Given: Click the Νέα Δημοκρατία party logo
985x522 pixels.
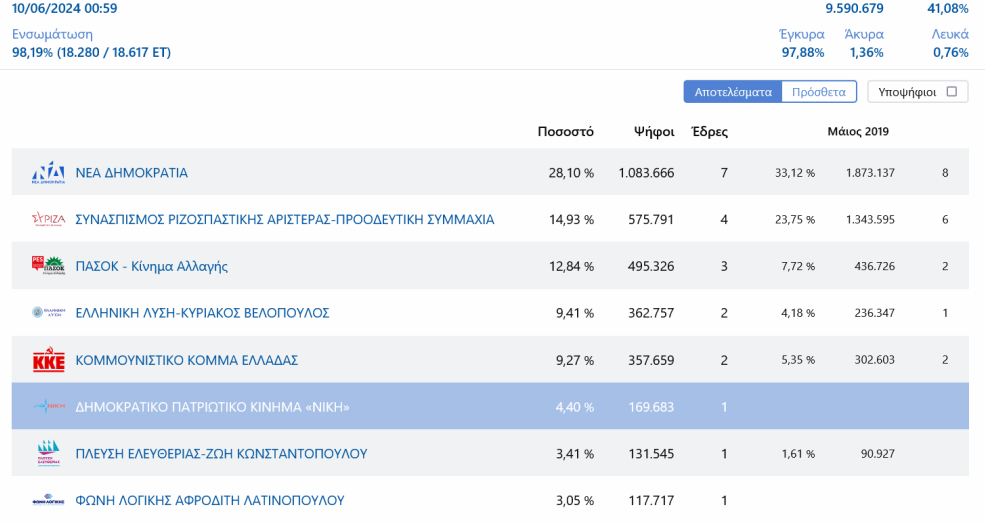Looking at the screenshot, I should point(48,173).
